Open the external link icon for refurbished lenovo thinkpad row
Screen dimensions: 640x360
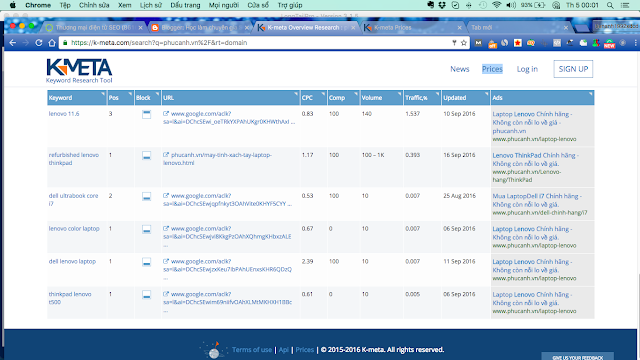click(x=166, y=155)
